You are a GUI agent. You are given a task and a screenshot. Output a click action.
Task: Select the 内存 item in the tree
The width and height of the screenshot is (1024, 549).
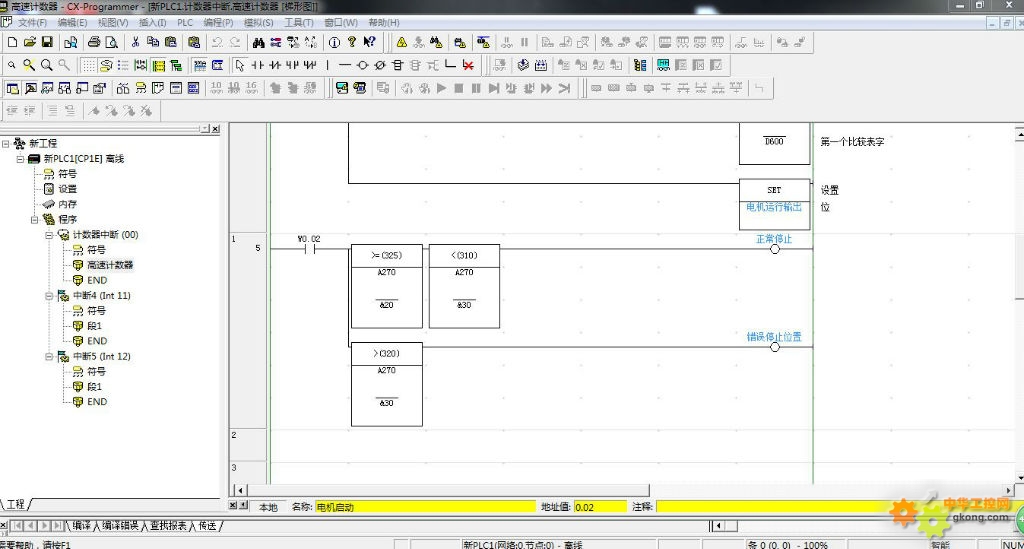coord(67,204)
